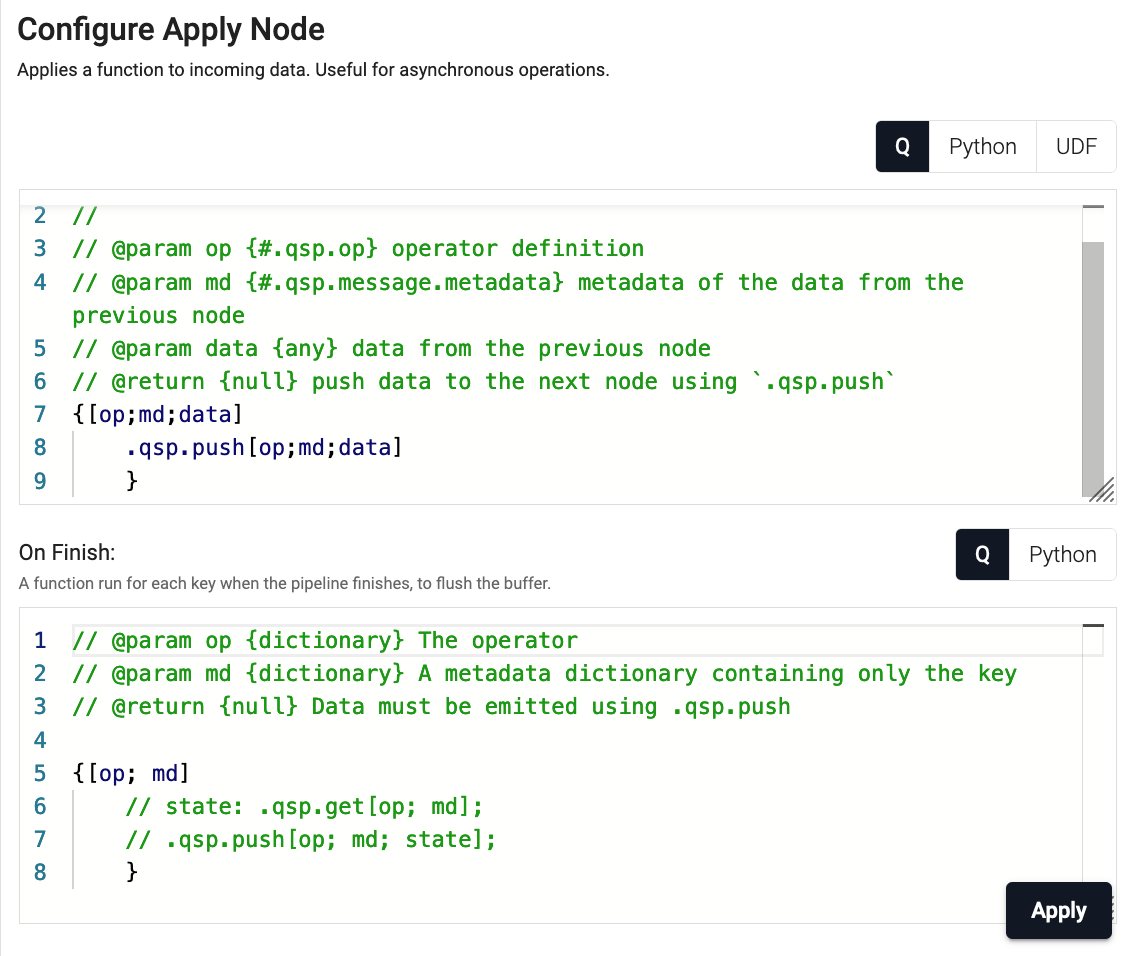Click 'previous node' wrapped comment text
Viewport: 1132px width, 956px height.
[x=158, y=316]
